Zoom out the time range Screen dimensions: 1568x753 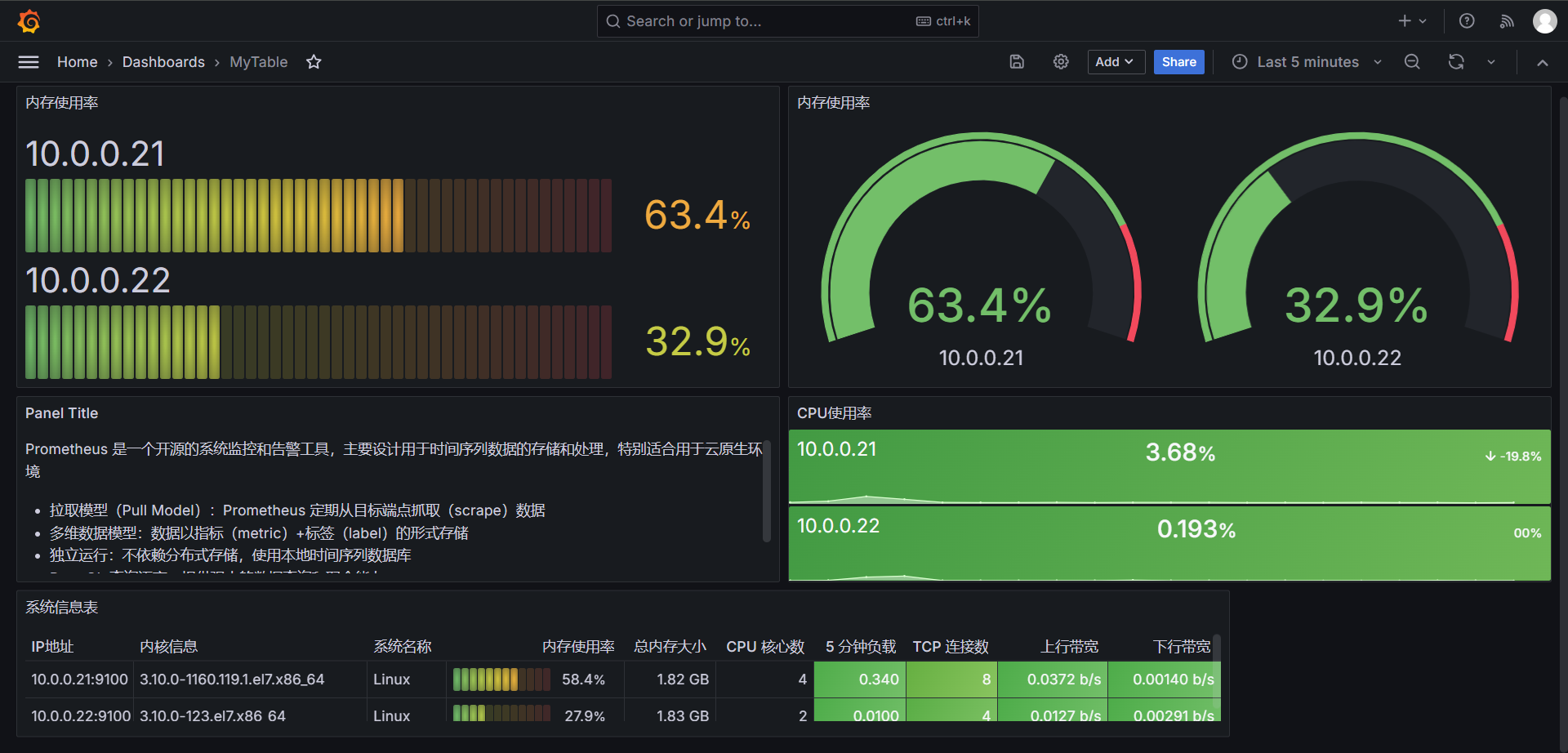[1412, 62]
